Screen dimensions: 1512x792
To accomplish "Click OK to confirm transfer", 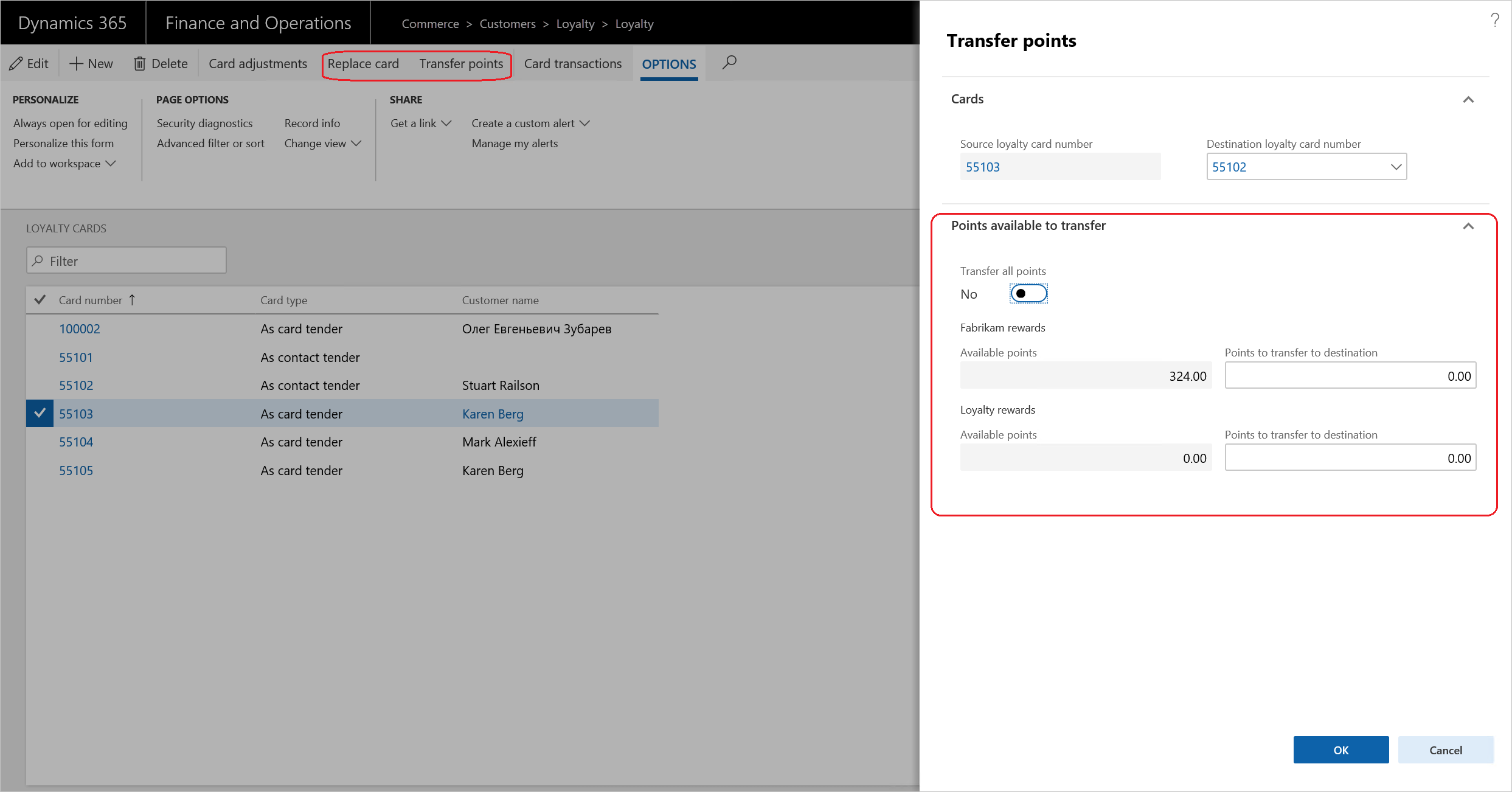I will 1340,750.
